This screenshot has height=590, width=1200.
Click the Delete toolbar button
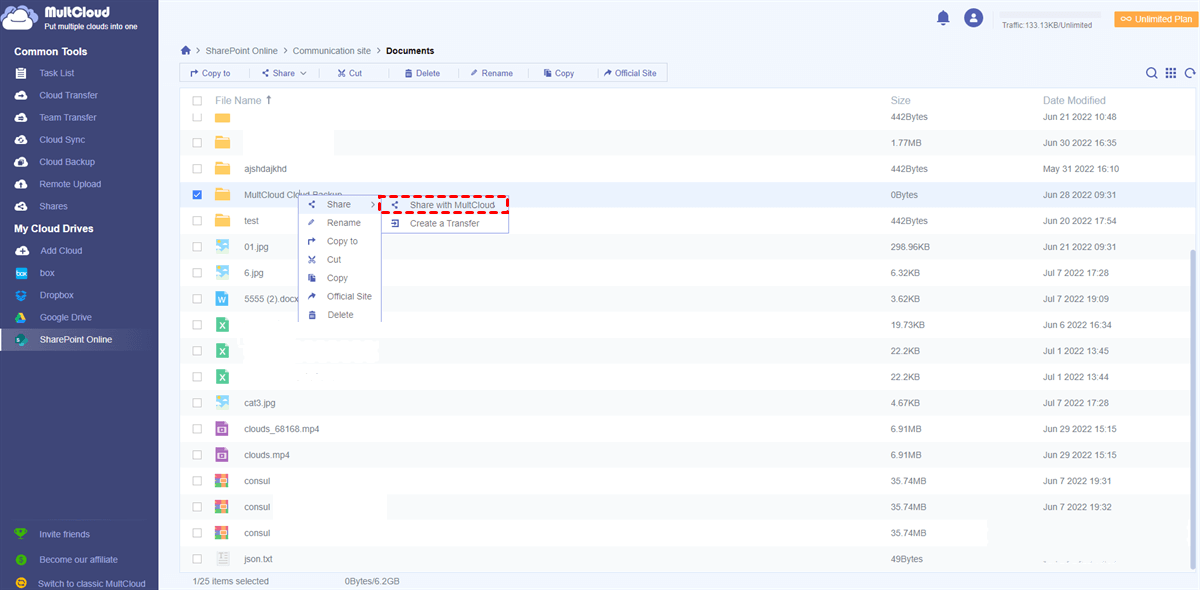[x=422, y=73]
